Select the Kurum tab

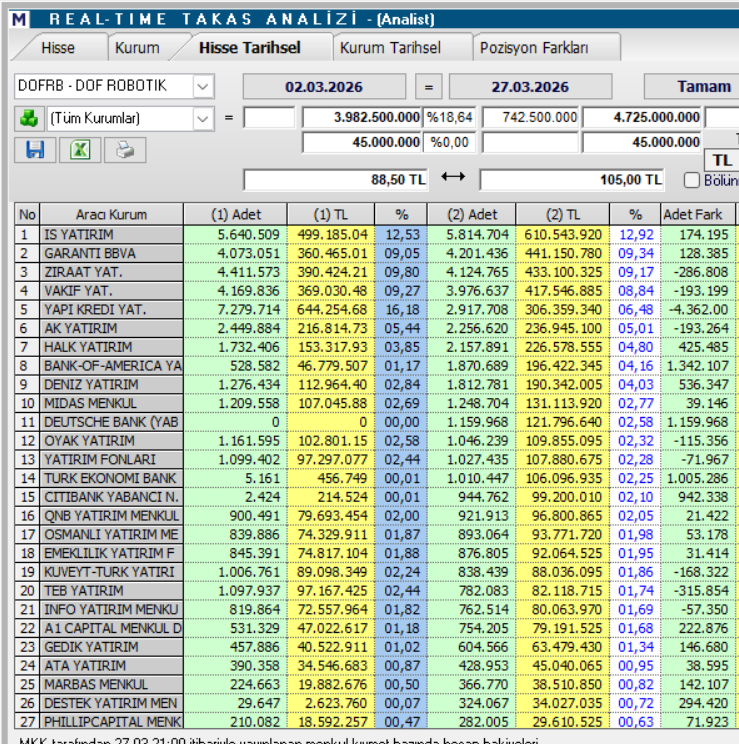coord(137,47)
